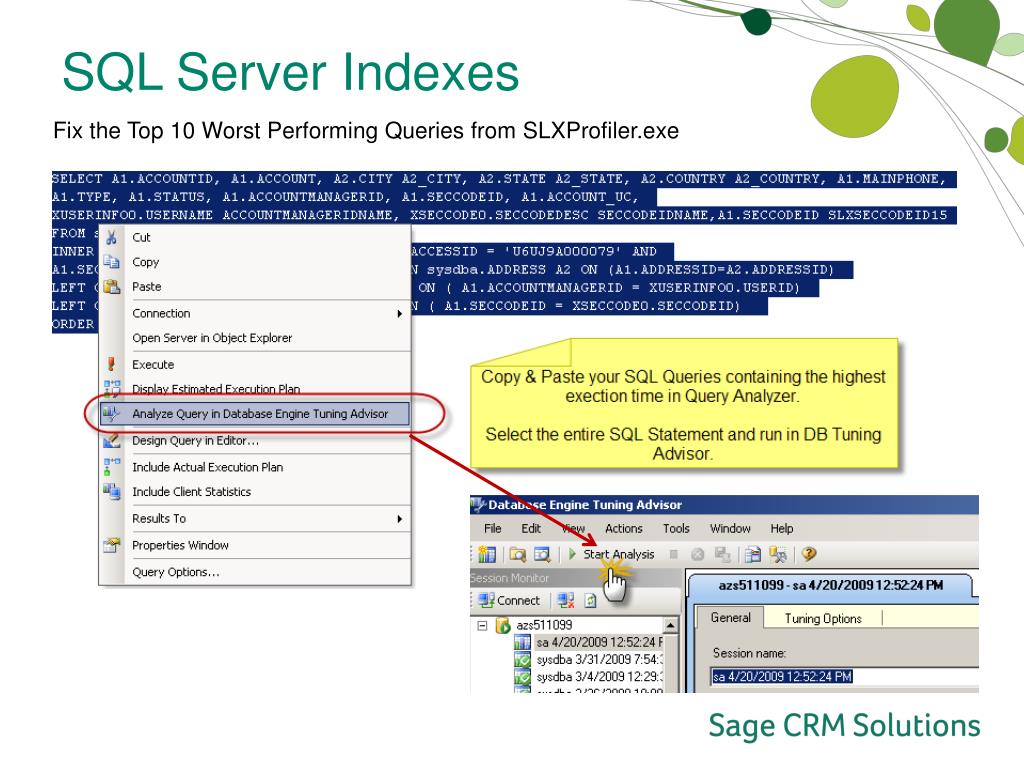This screenshot has height=768, width=1024.
Task: Select the azs511099 - sa session document tab
Action: click(830, 585)
